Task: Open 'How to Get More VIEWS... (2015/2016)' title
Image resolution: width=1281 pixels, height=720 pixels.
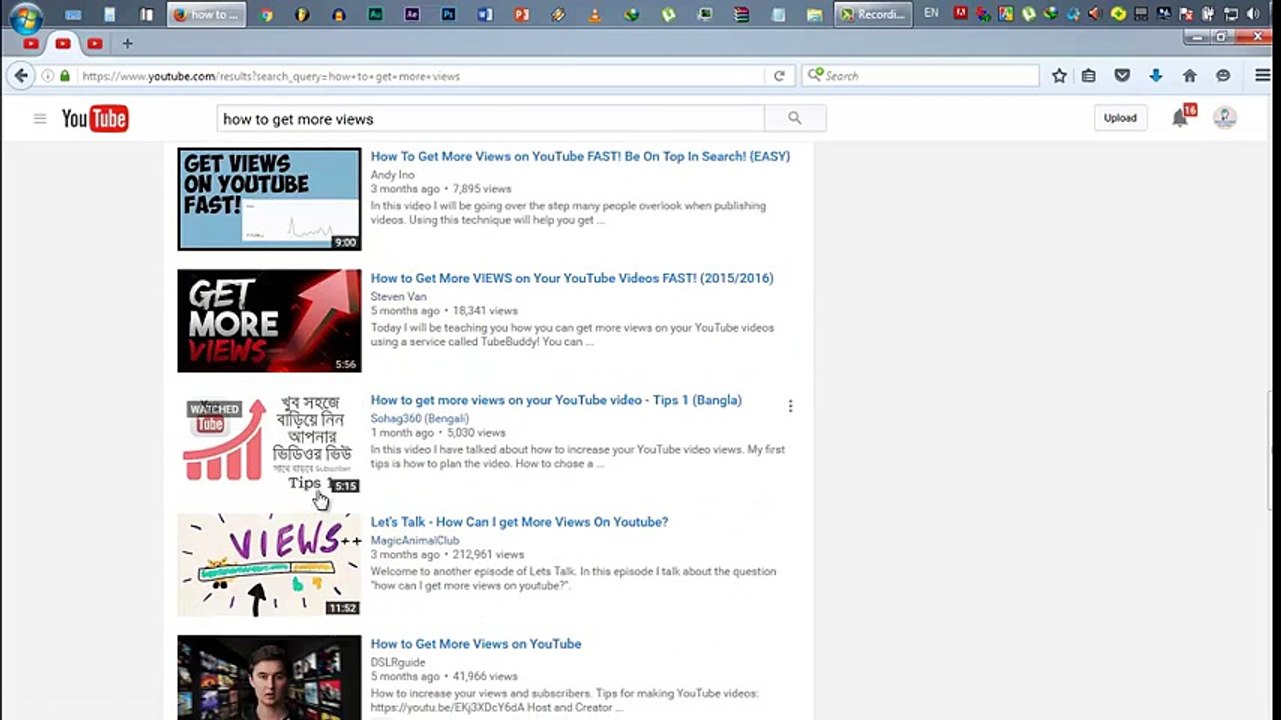Action: tap(572, 278)
